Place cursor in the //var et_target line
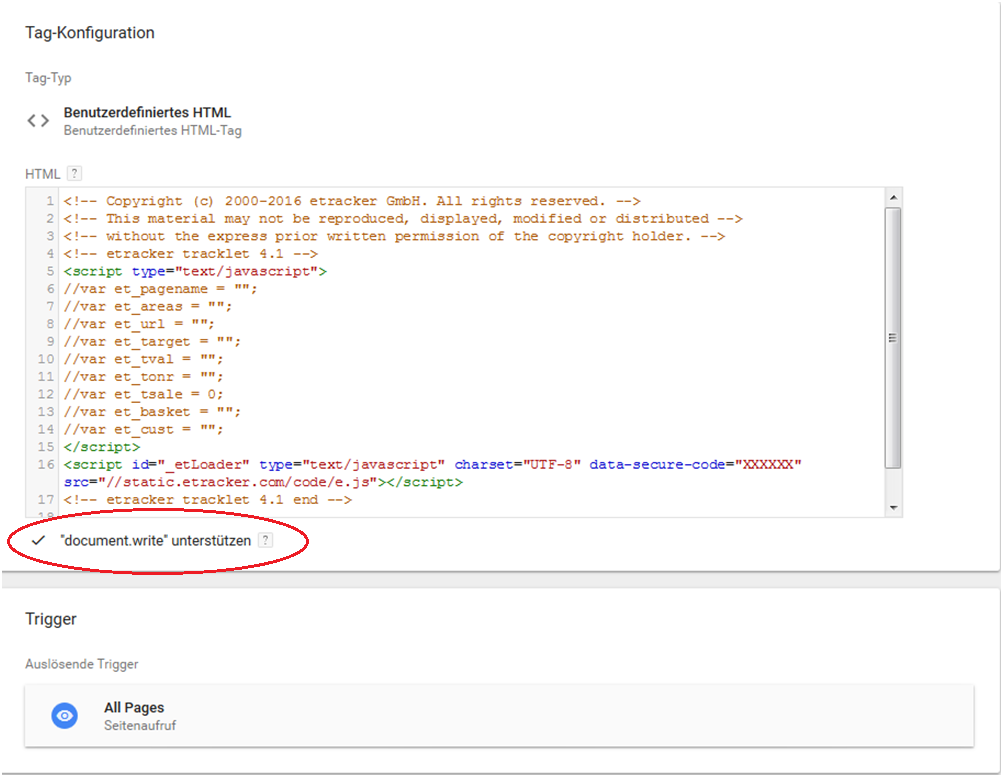This screenshot has height=777, width=1003. coord(152,341)
